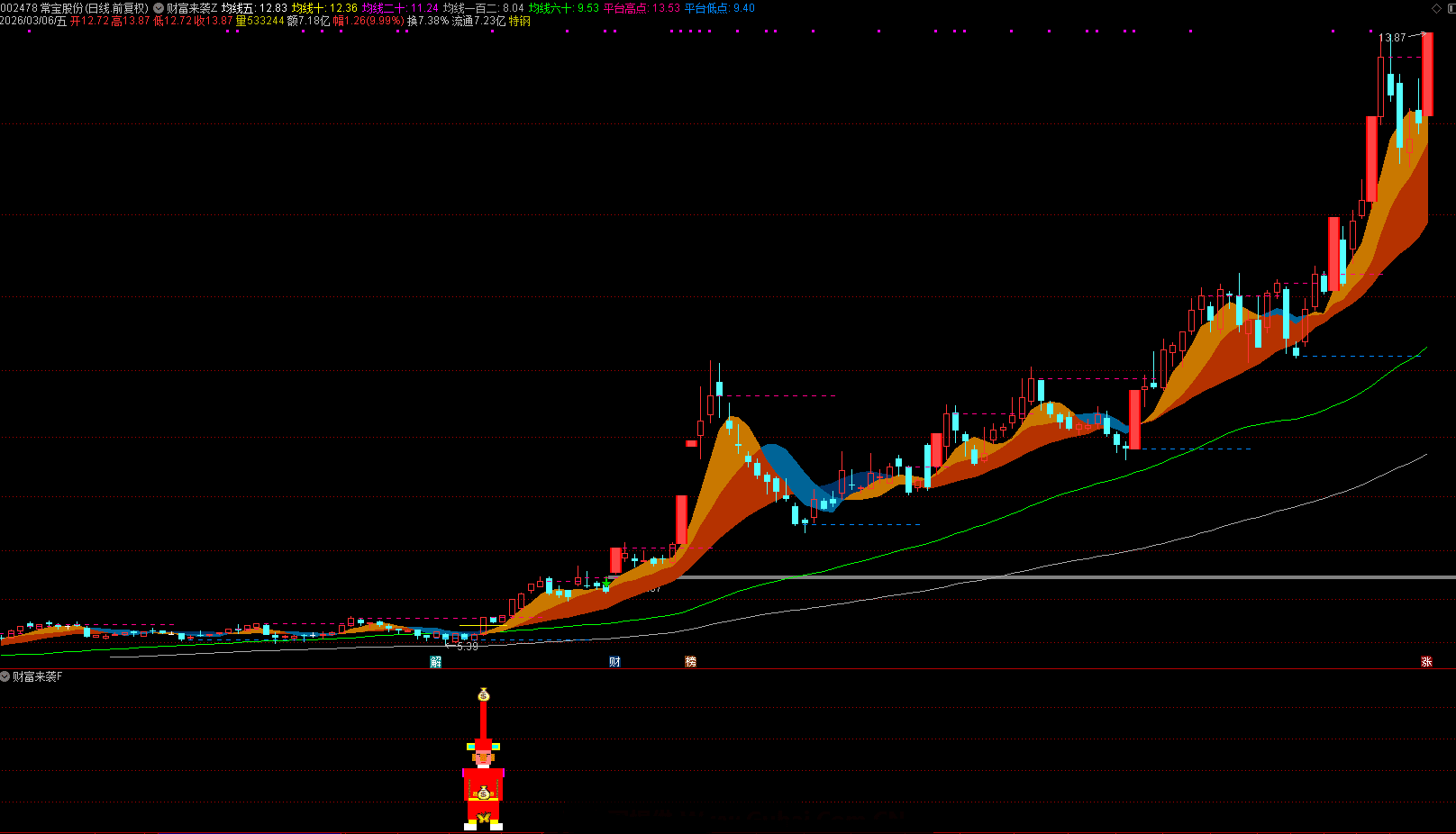This screenshot has width=1456, height=834.
Task: Click the 涨 marker icon
Action: tap(1426, 662)
